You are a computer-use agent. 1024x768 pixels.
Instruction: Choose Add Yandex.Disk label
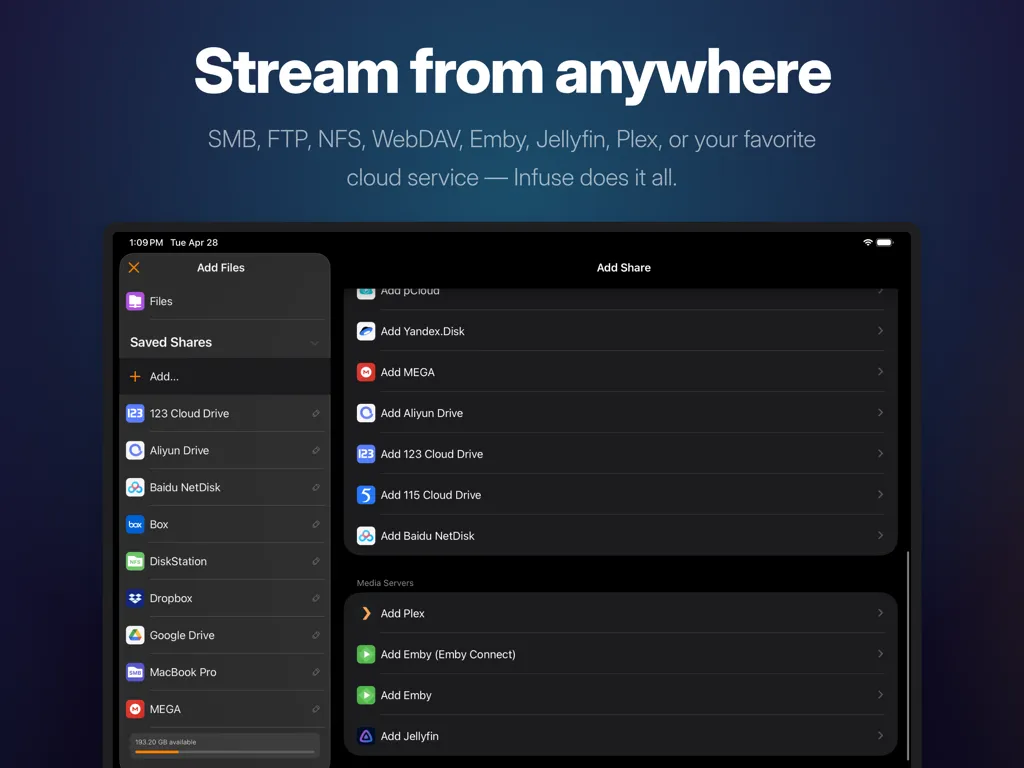pyautogui.click(x=423, y=331)
